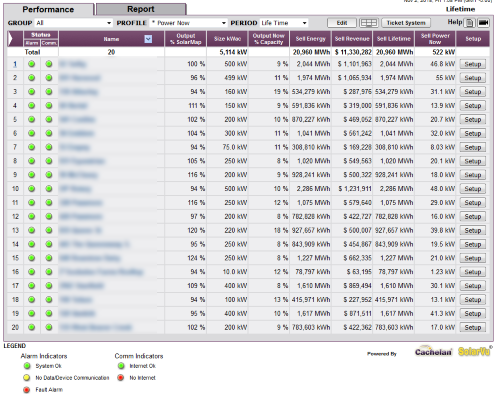Click alarm status indicator for row 12
The width and height of the screenshot is (495, 397).
pos(32,216)
